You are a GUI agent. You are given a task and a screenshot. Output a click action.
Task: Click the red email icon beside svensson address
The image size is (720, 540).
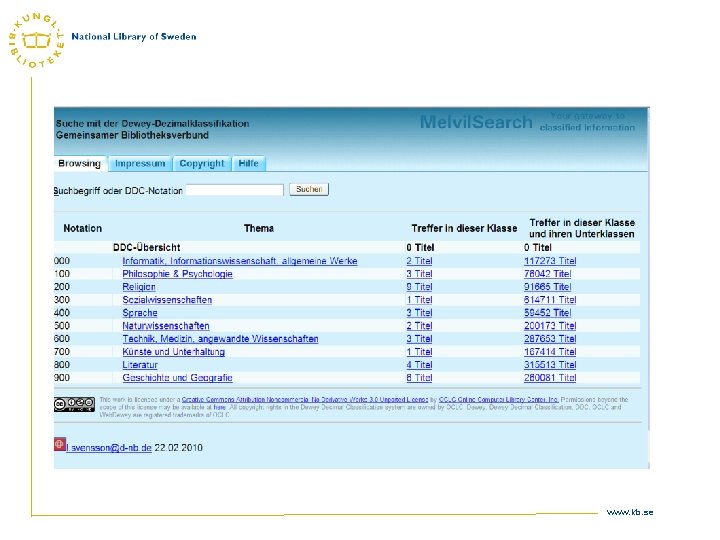[x=59, y=444]
